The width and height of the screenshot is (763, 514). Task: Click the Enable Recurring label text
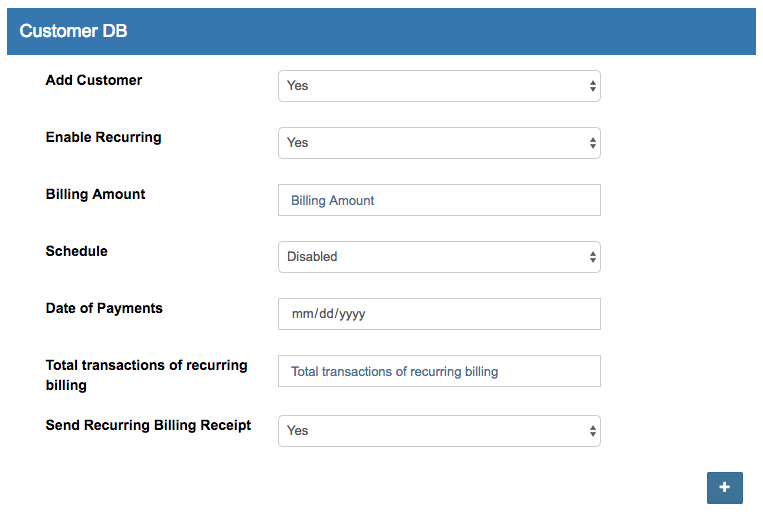pos(103,137)
